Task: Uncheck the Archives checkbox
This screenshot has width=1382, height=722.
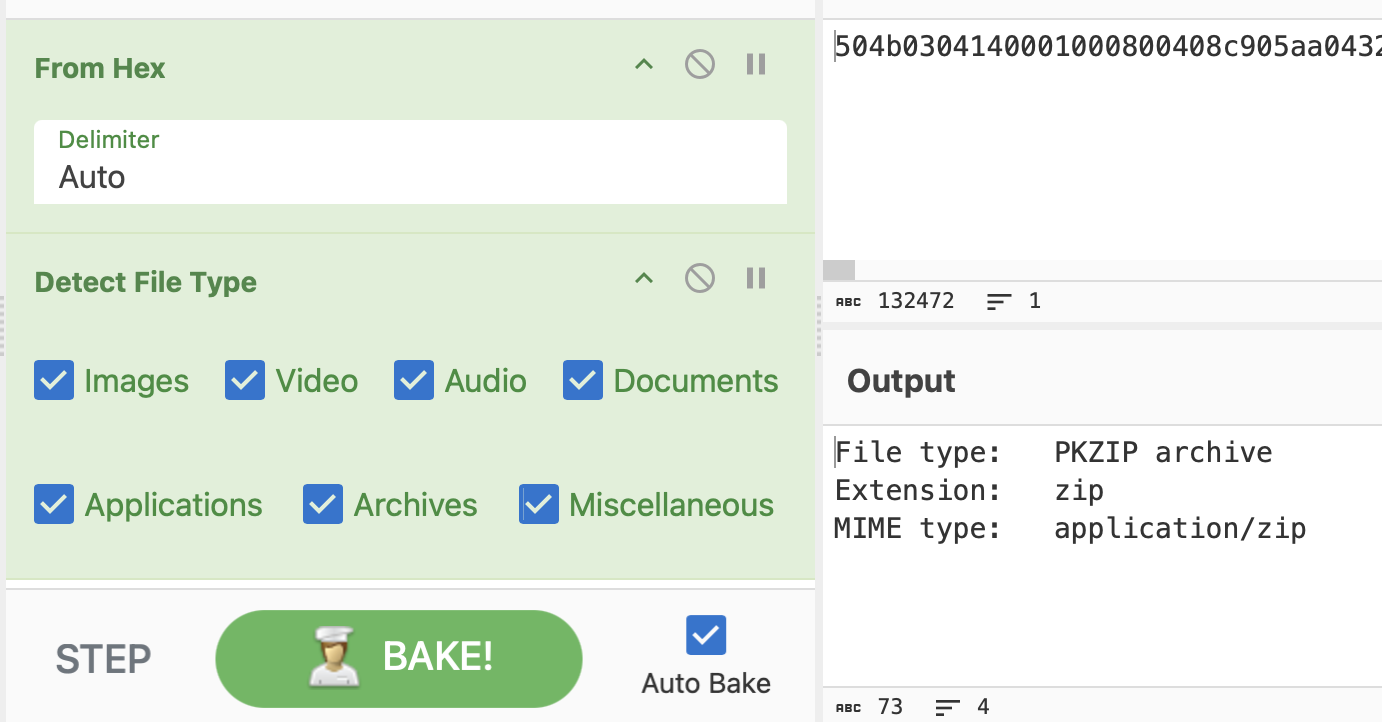Action: coord(323,505)
